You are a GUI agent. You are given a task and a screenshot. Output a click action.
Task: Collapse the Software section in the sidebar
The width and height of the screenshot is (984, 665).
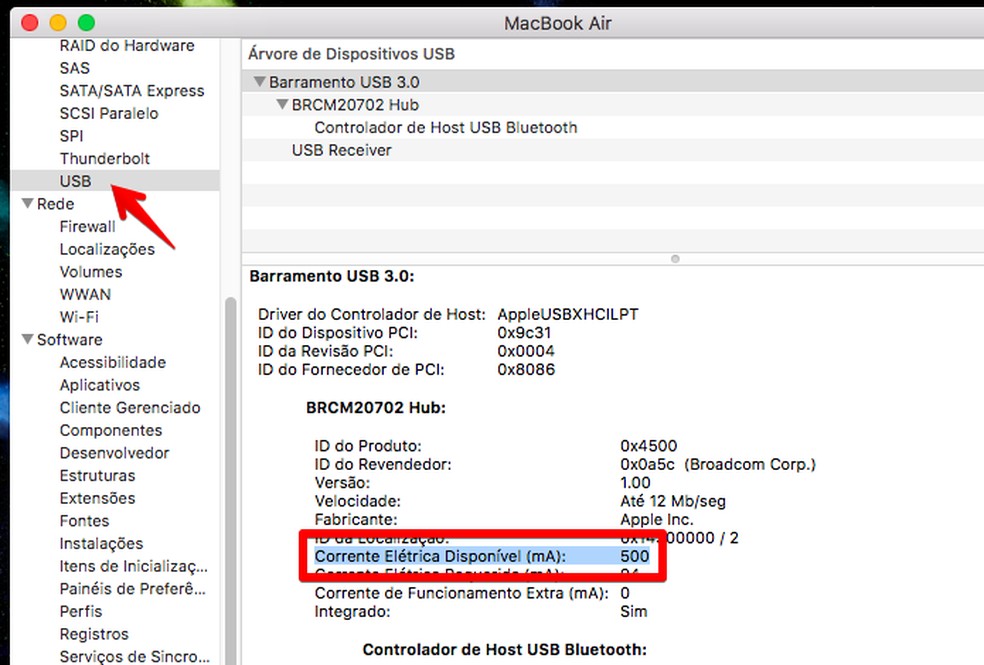(27, 340)
